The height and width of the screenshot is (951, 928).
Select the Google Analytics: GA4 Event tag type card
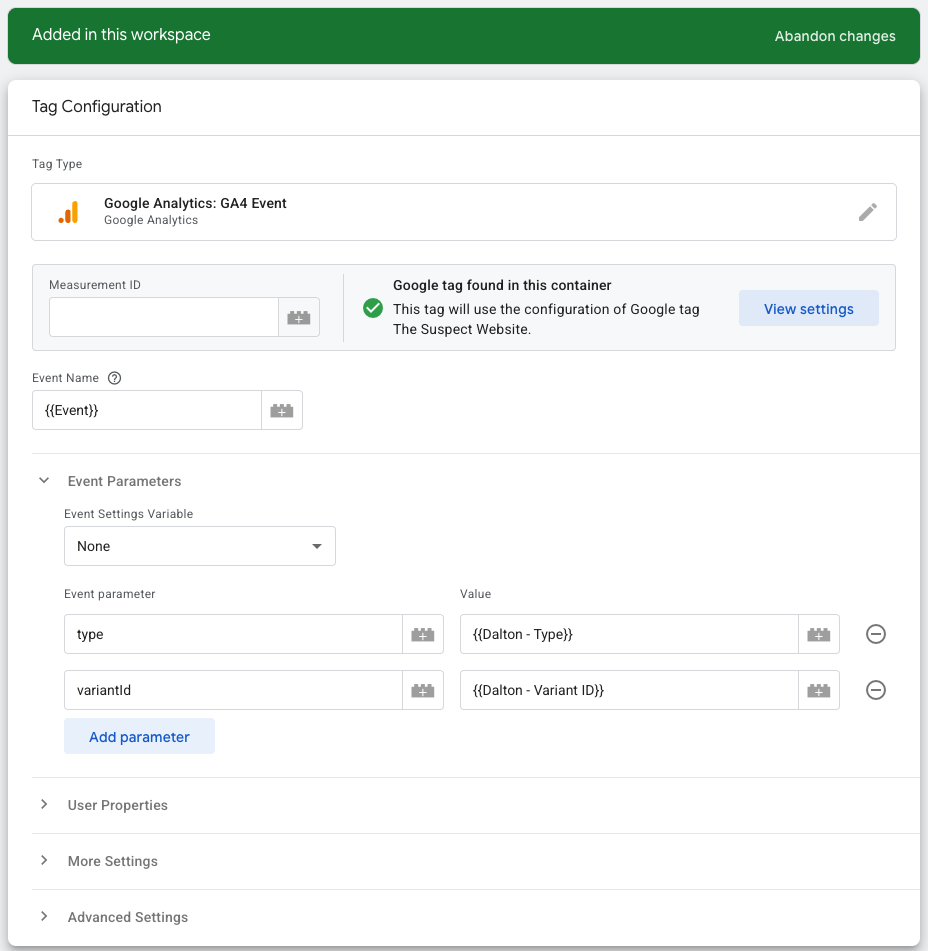(x=464, y=212)
